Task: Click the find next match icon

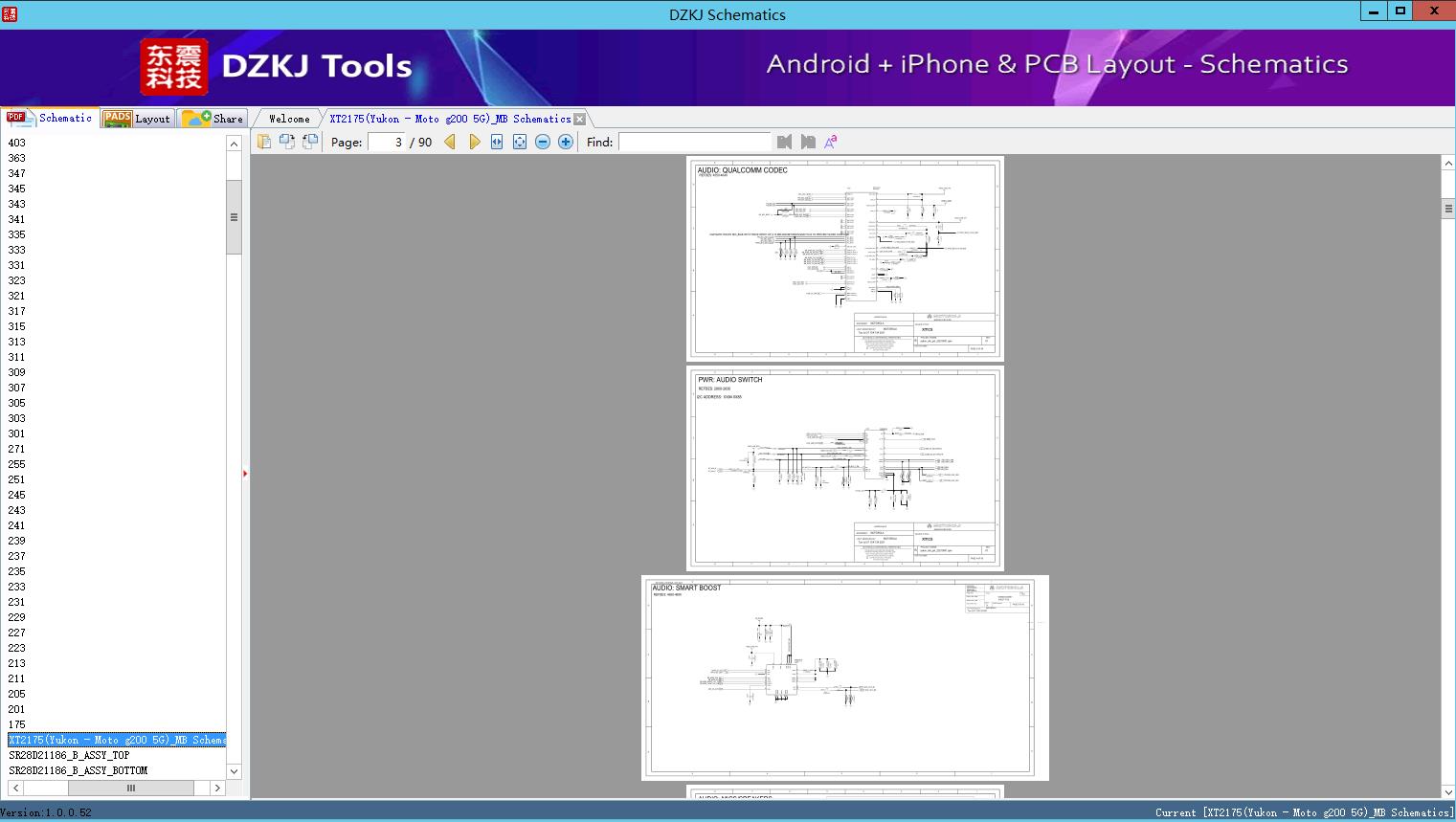Action: pos(808,142)
